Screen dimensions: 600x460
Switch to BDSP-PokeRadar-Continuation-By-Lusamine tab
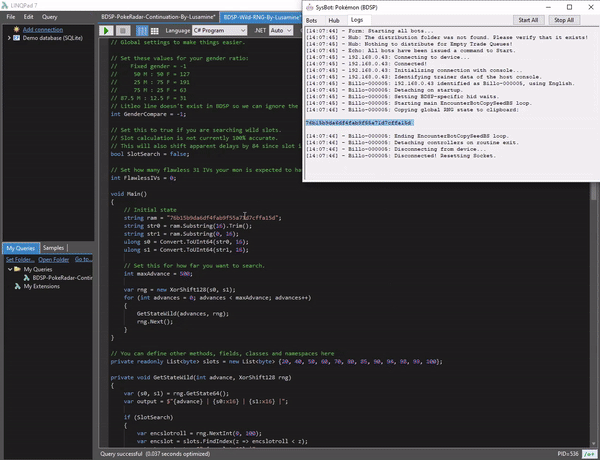158,17
